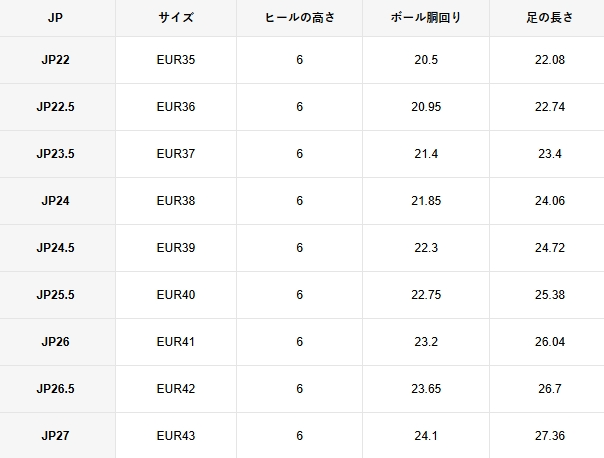This screenshot has width=604, height=458.
Task: Click the EUR40 size cell
Action: point(176,295)
